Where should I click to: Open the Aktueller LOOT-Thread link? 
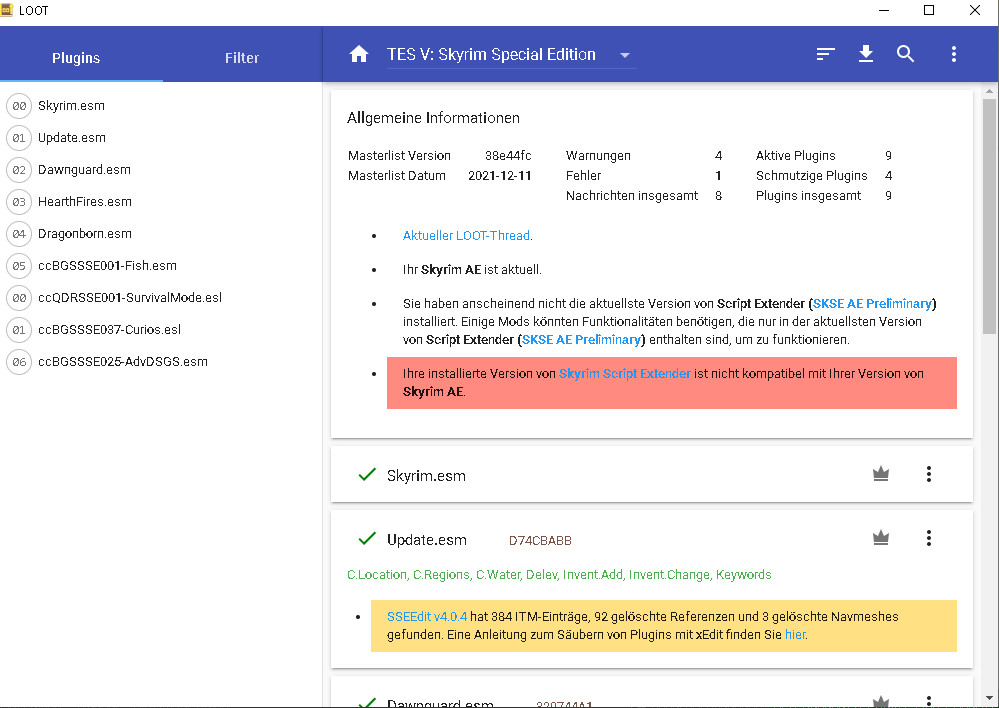point(466,236)
